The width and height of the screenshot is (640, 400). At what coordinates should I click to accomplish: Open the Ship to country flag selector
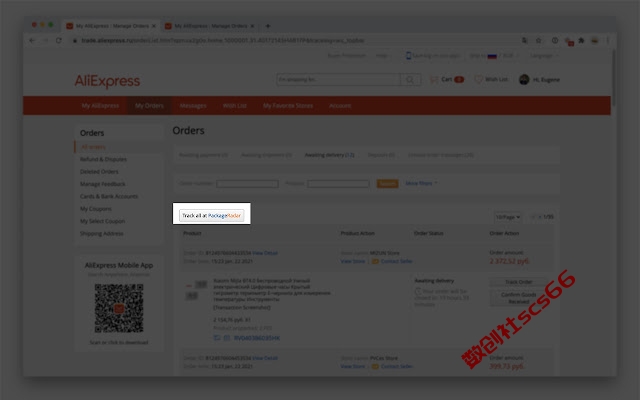(x=492, y=56)
